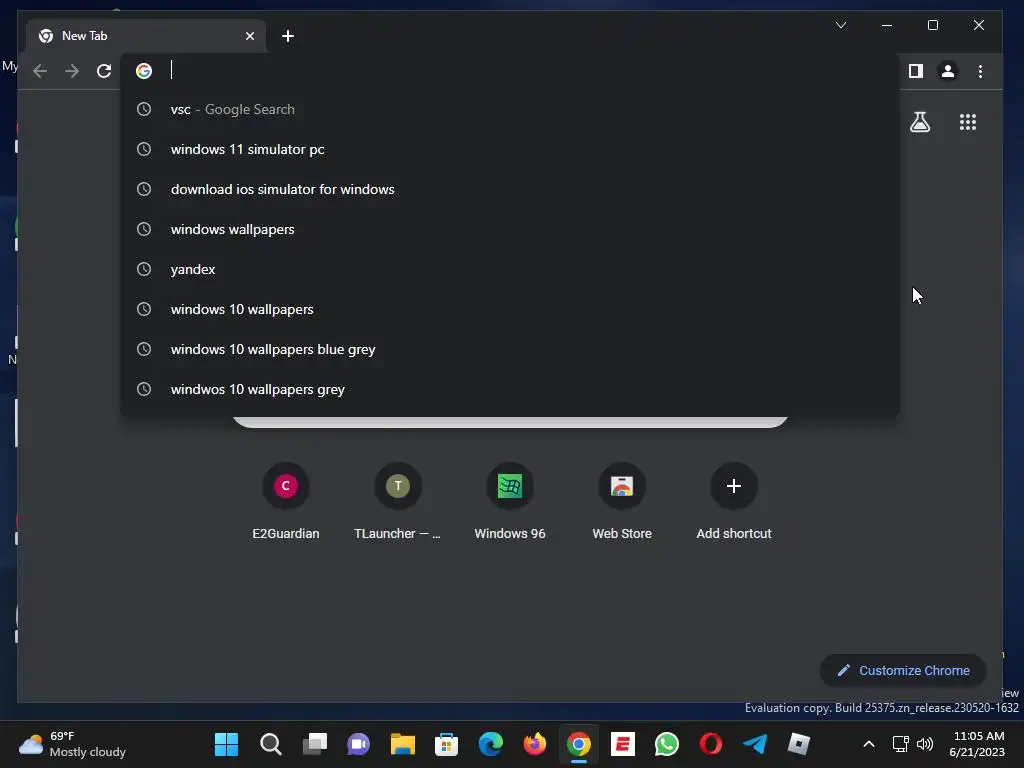Open the TLauncher shortcut tile
Viewport: 1024px width, 768px height.
[x=398, y=501]
